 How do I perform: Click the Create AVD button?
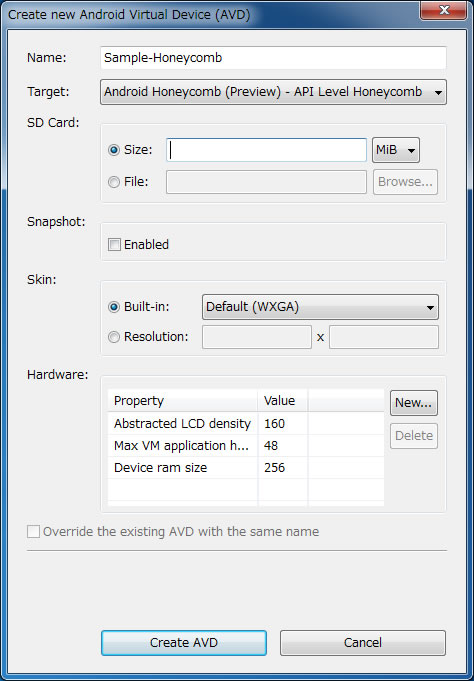pos(184,643)
